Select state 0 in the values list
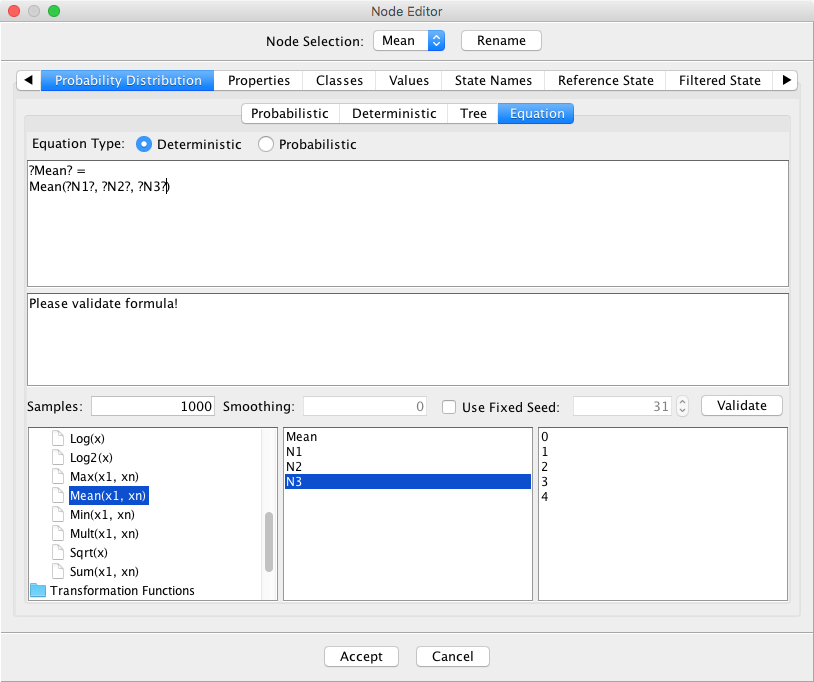Image resolution: width=814 pixels, height=682 pixels. click(x=663, y=437)
